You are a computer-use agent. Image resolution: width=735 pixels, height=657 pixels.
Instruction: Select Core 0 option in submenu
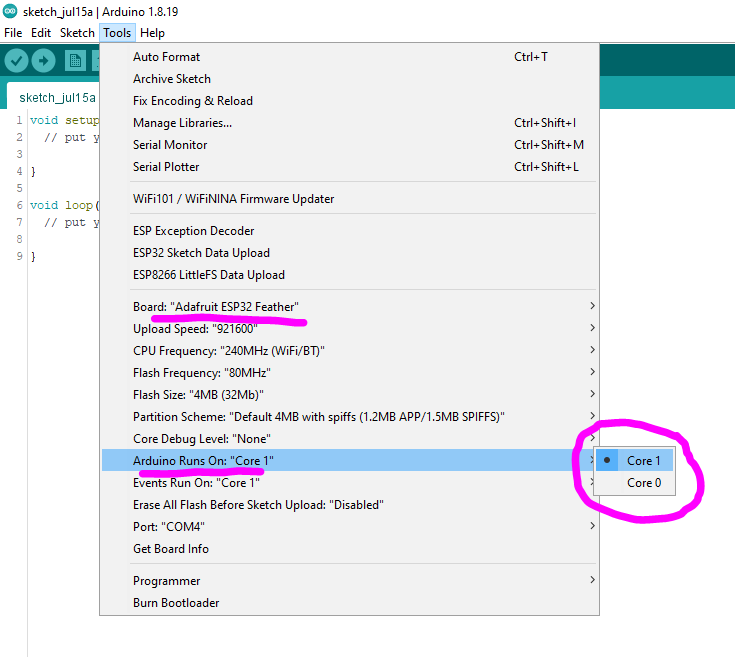pos(635,483)
